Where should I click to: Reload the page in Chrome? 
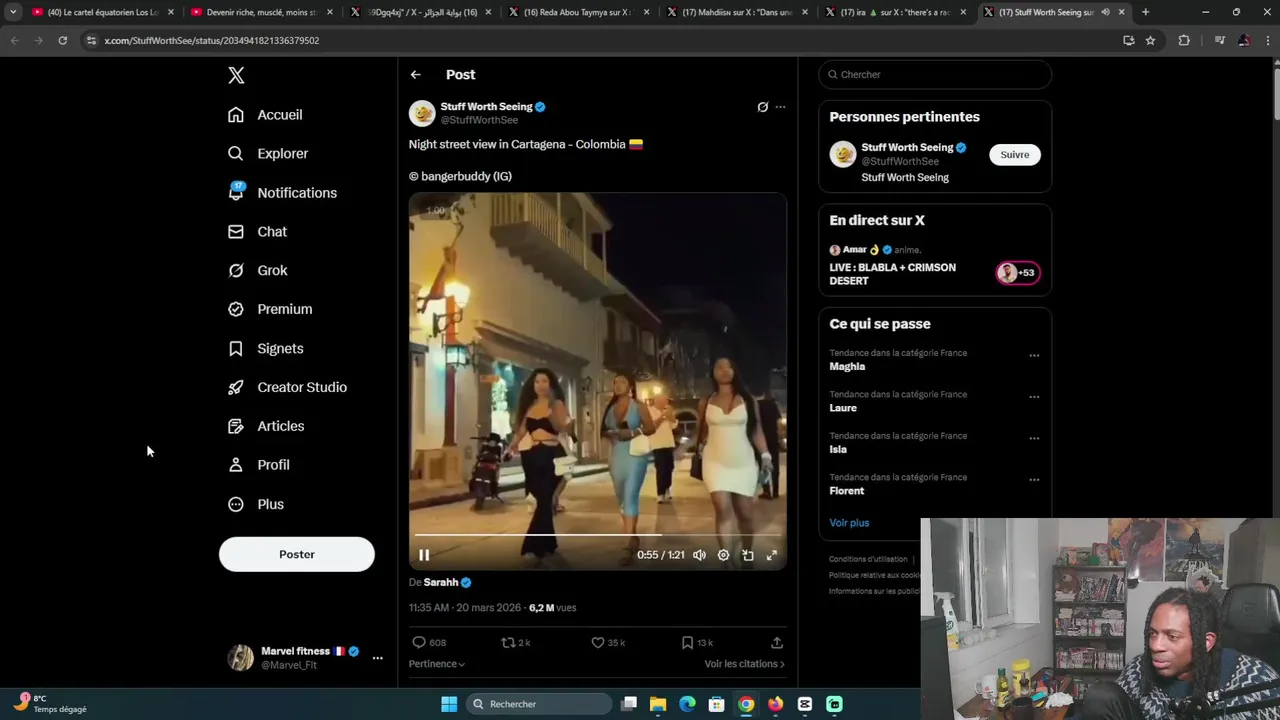click(62, 40)
